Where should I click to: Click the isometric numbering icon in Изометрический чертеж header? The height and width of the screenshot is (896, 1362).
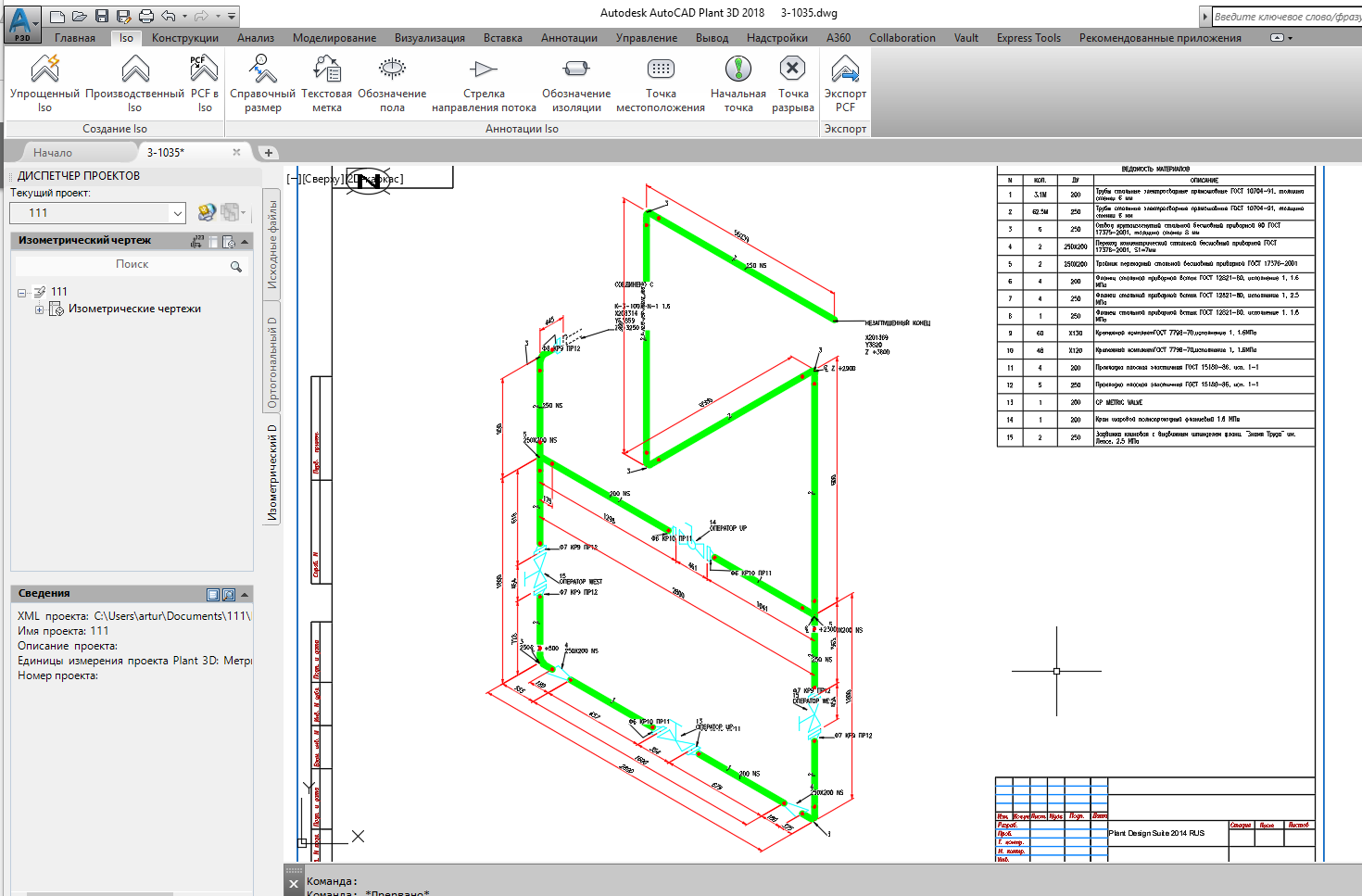point(196,241)
